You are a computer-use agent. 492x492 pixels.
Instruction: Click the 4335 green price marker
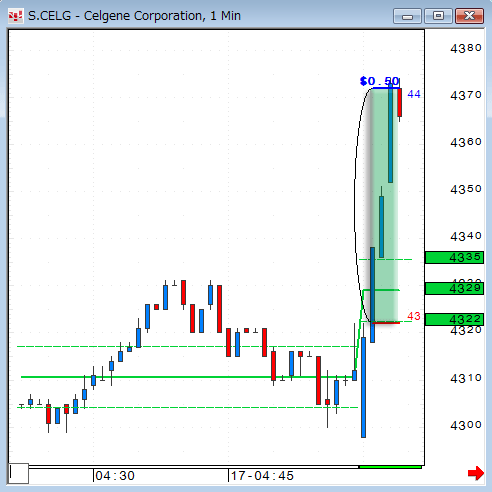pos(454,257)
